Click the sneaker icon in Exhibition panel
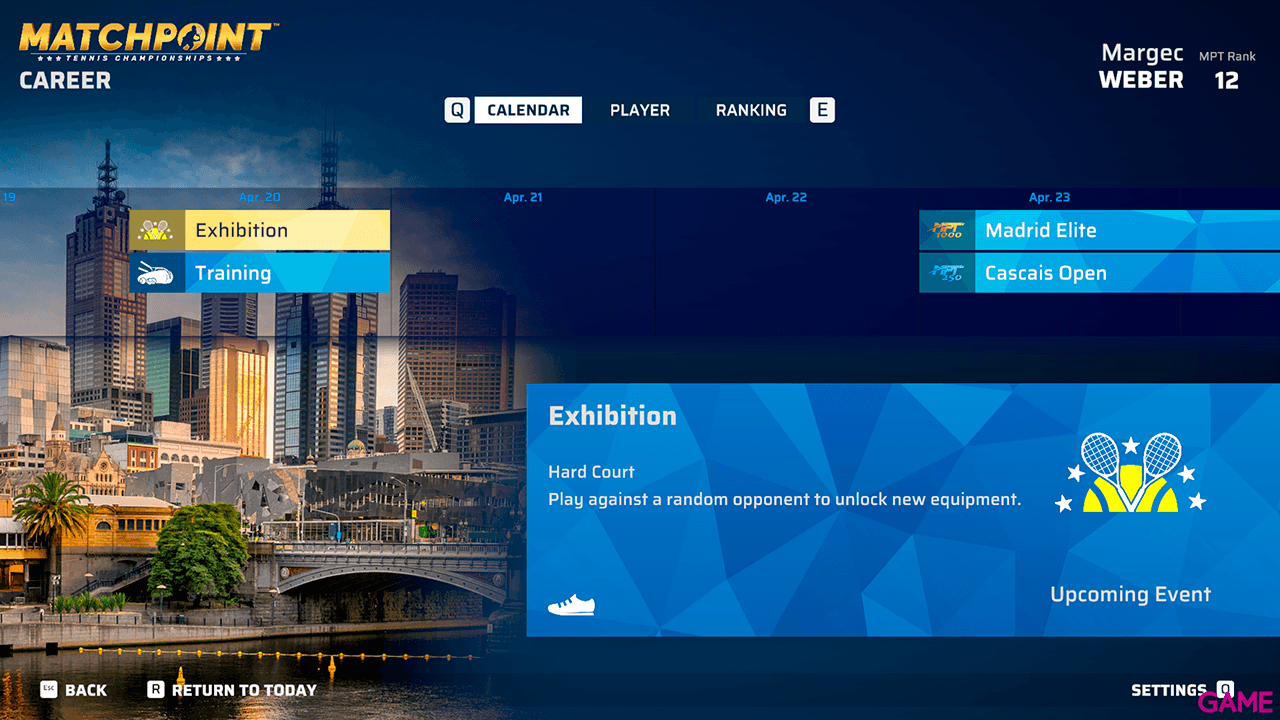The height and width of the screenshot is (720, 1280). 571,605
